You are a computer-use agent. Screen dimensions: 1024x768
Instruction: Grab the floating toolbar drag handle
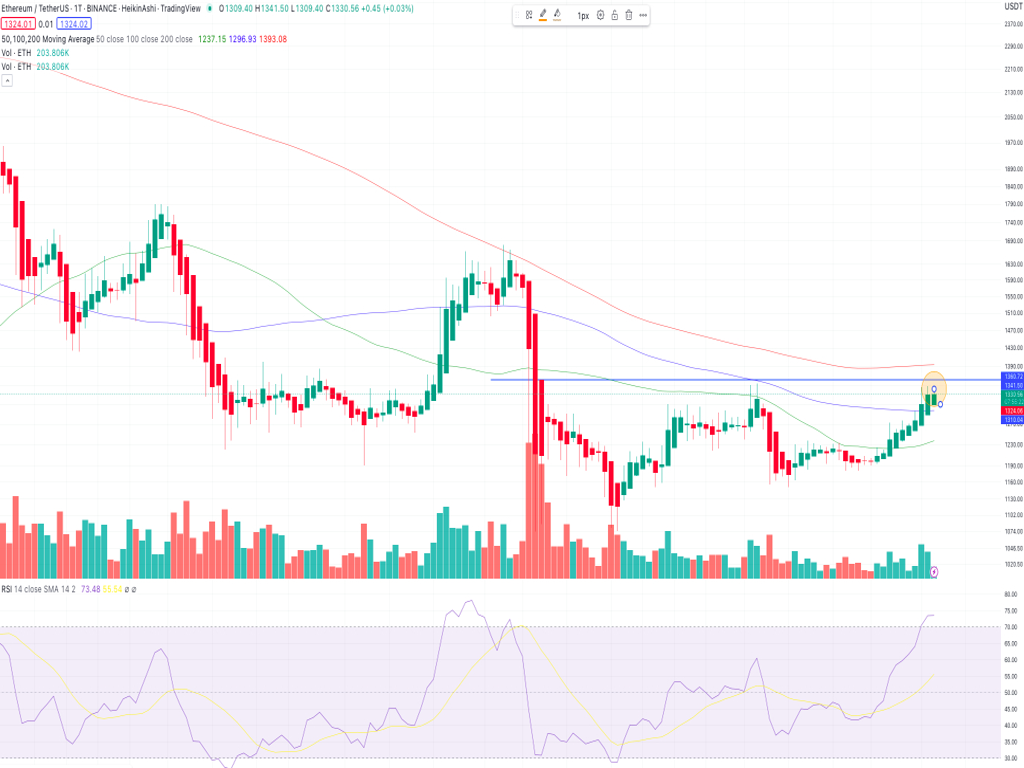tap(516, 15)
